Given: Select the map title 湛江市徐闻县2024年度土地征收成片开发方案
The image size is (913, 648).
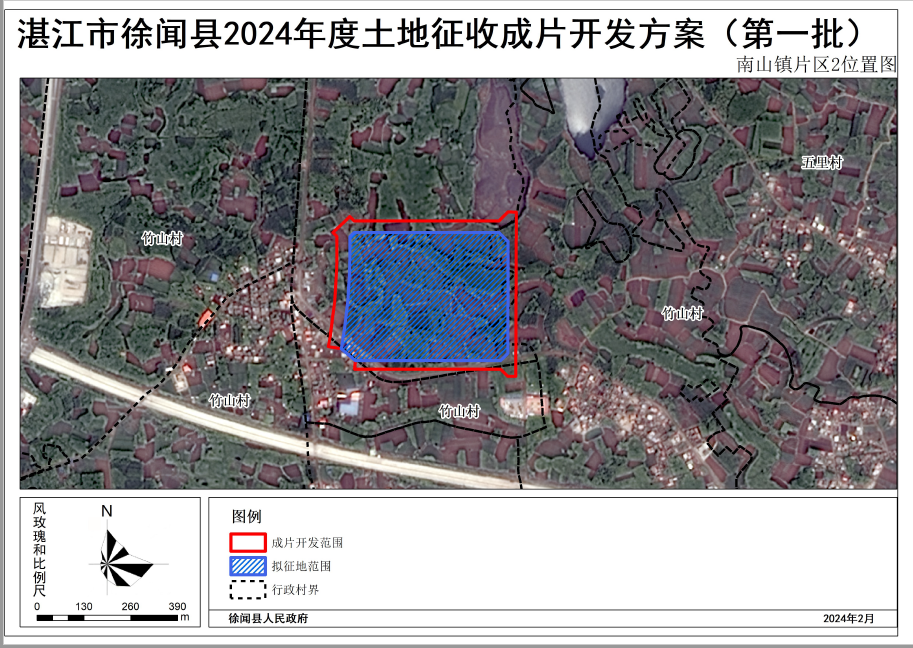Looking at the screenshot, I should [360, 33].
